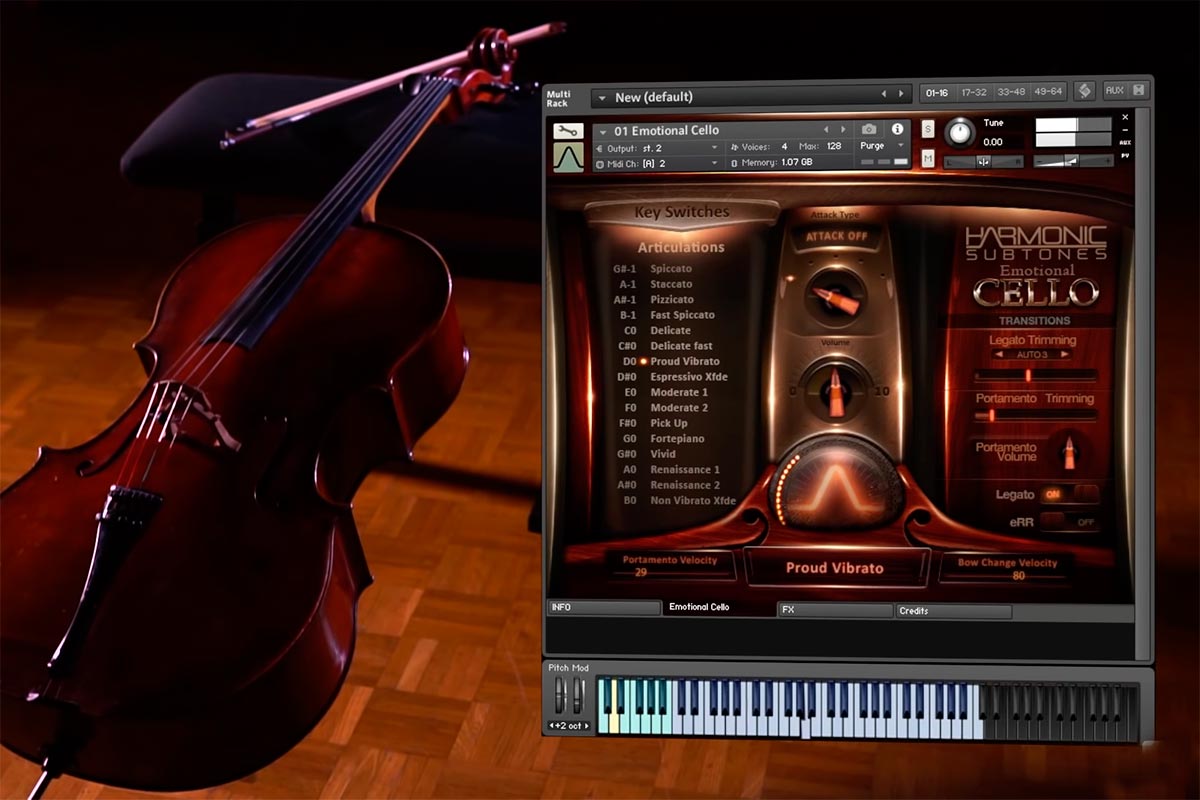Toggle the Legato ON switch
1200x800 pixels.
1069,494
